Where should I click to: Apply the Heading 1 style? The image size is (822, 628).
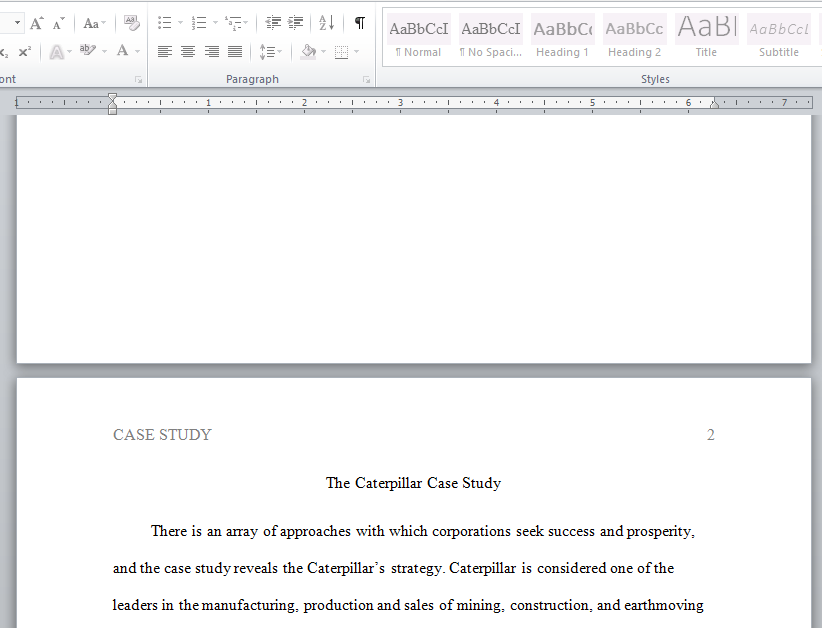point(563,37)
